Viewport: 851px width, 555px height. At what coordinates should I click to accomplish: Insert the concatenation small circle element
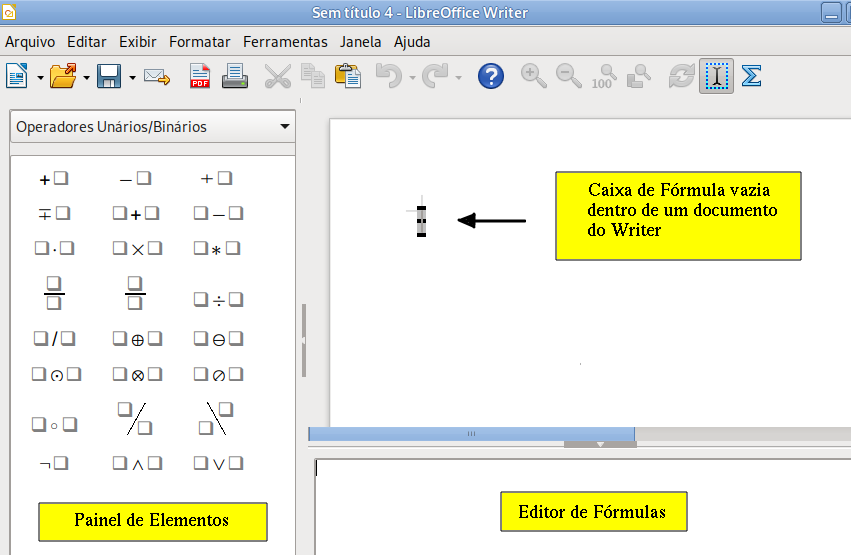click(54, 424)
